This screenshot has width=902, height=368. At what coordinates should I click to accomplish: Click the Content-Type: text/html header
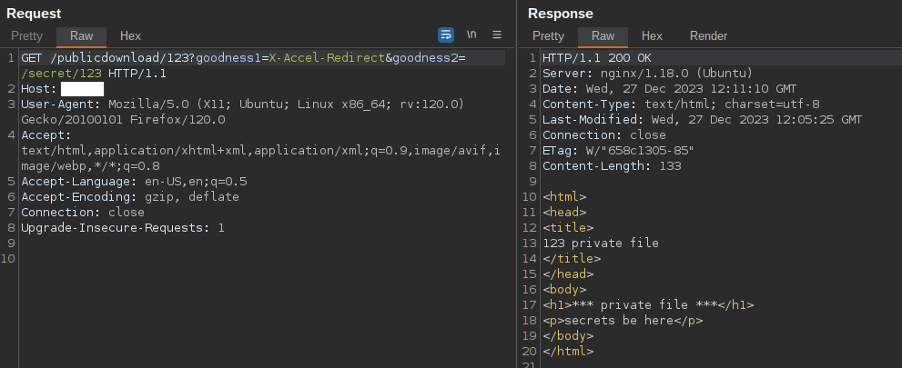tap(681, 105)
